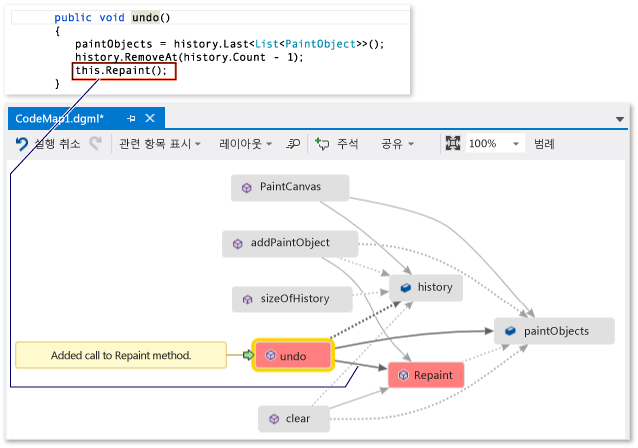Click the 범례 legend button
The width and height of the screenshot is (638, 448).
(544, 144)
